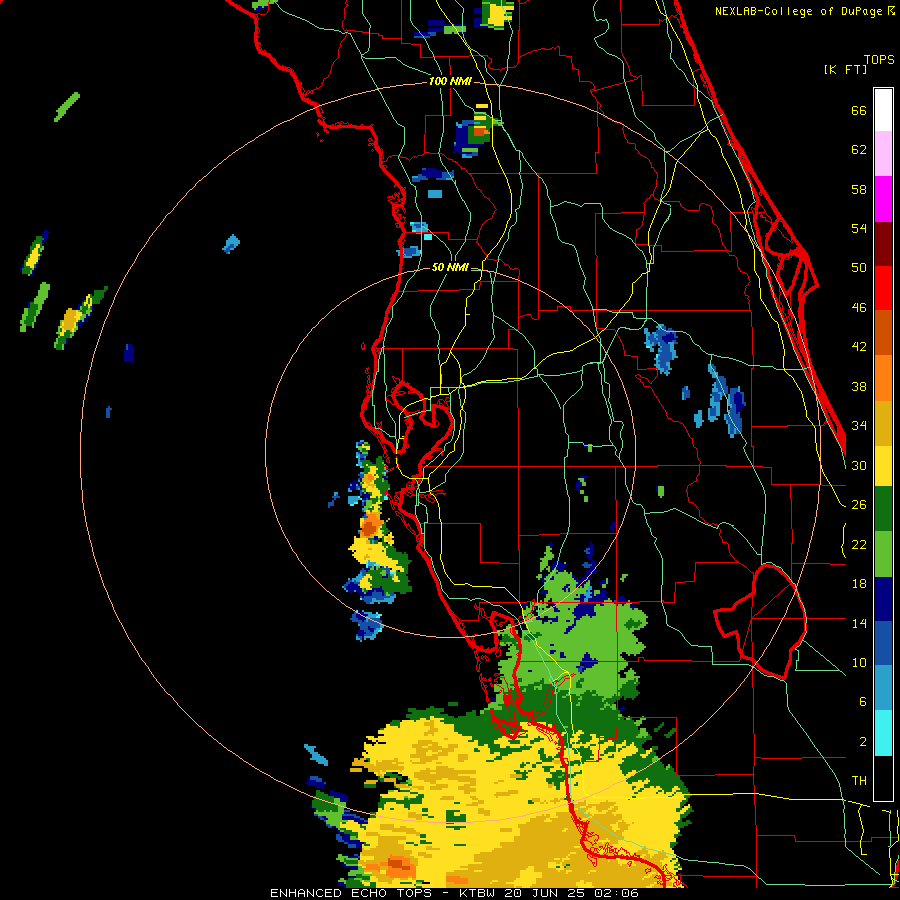Select the magenta legend swatch
This screenshot has height=900, width=900.
[883, 199]
